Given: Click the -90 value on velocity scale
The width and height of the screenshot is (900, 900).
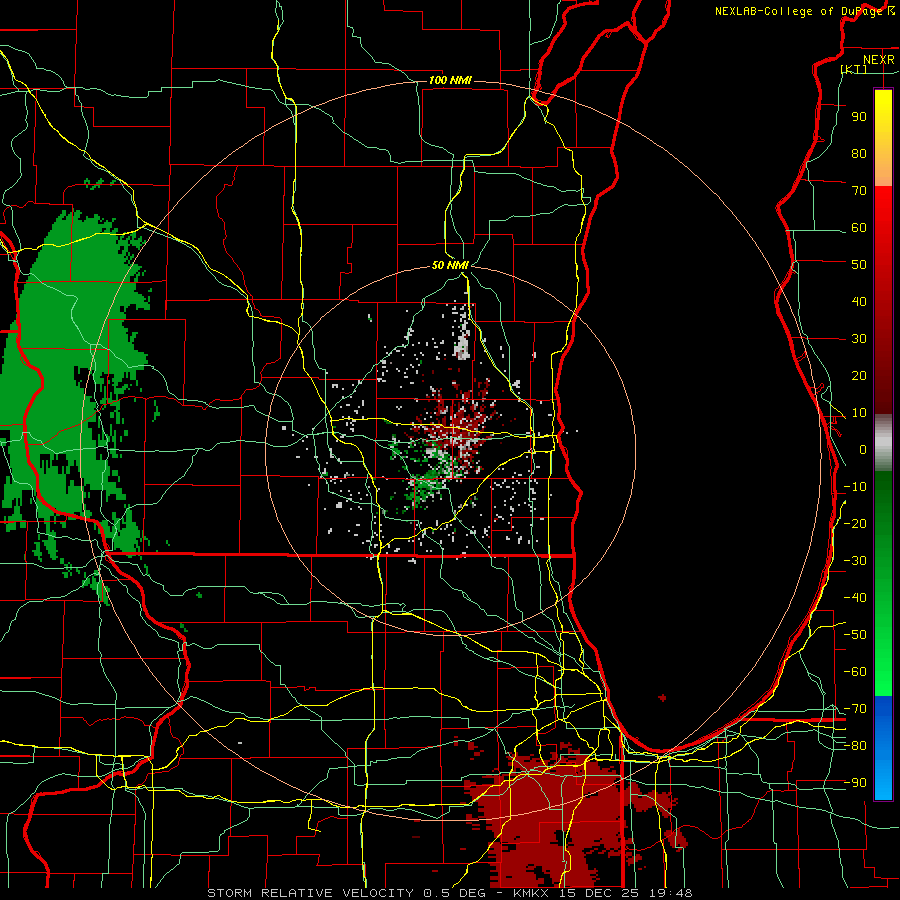Looking at the screenshot, I should pos(855,783).
